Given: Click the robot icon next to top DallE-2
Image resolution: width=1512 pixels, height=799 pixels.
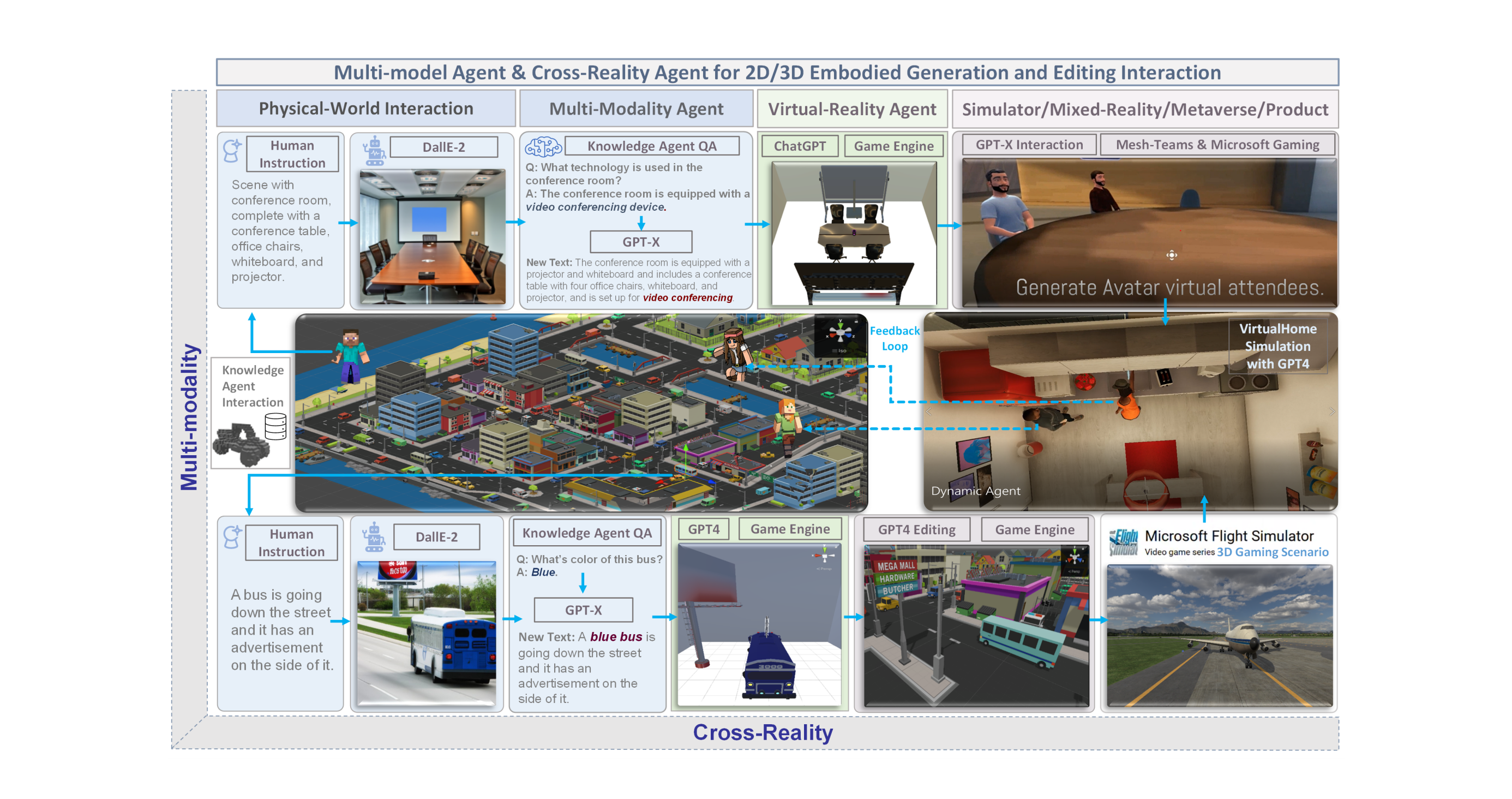Looking at the screenshot, I should [374, 151].
